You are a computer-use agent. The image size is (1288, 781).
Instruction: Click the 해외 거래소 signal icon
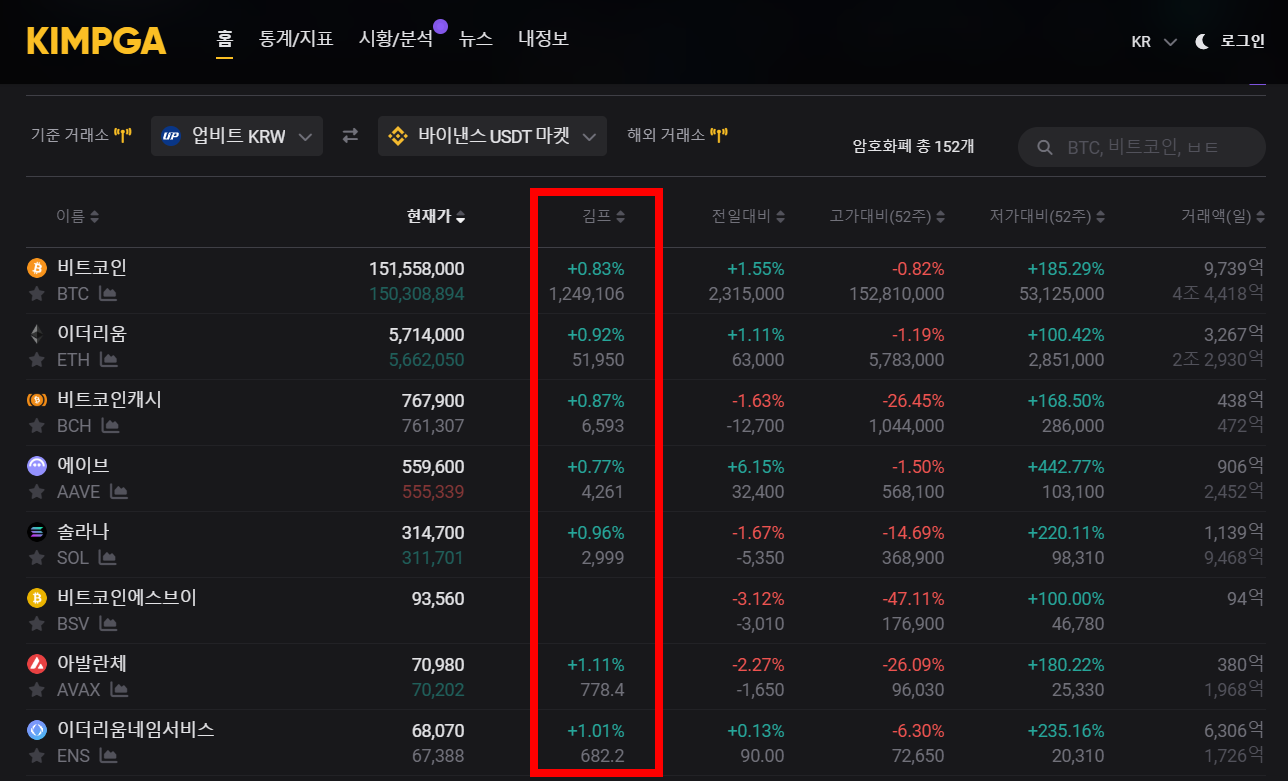pyautogui.click(x=718, y=135)
